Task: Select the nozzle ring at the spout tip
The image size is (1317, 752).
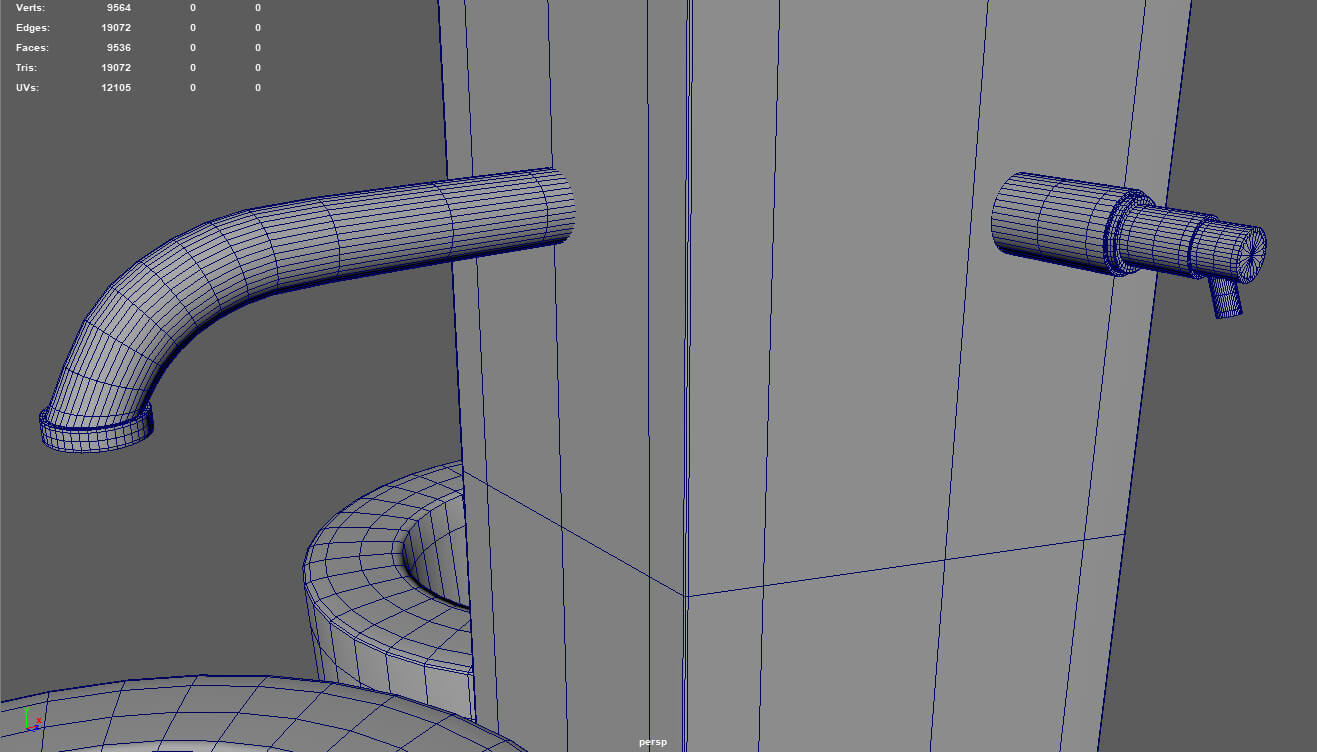Action: pyautogui.click(x=96, y=432)
